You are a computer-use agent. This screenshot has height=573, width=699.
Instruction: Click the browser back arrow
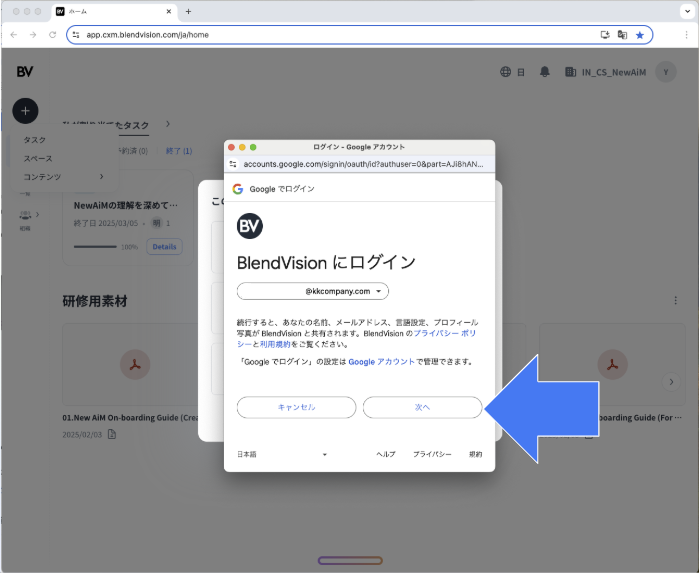point(14,35)
